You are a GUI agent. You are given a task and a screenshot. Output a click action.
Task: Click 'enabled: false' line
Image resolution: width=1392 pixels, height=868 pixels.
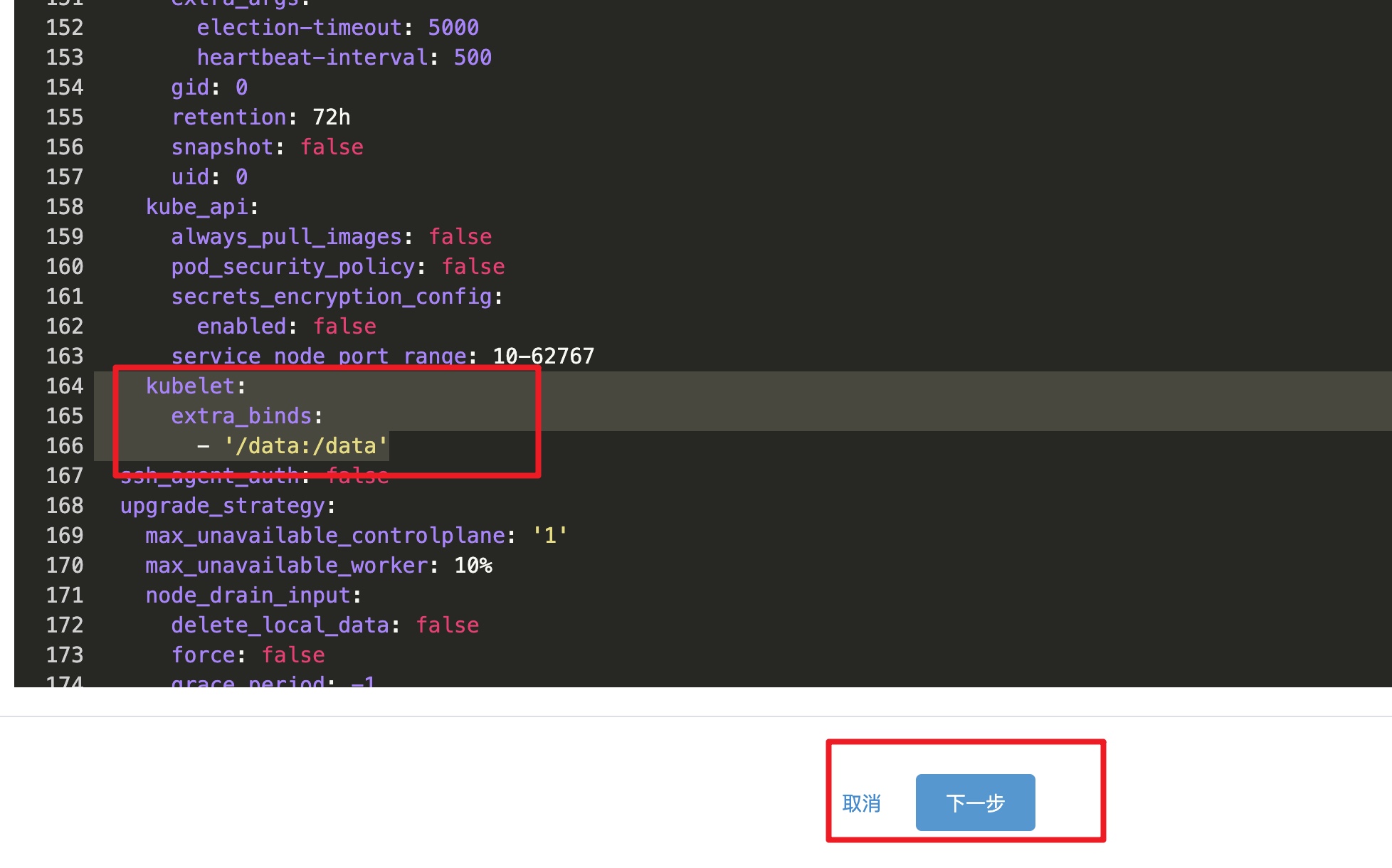(x=286, y=327)
